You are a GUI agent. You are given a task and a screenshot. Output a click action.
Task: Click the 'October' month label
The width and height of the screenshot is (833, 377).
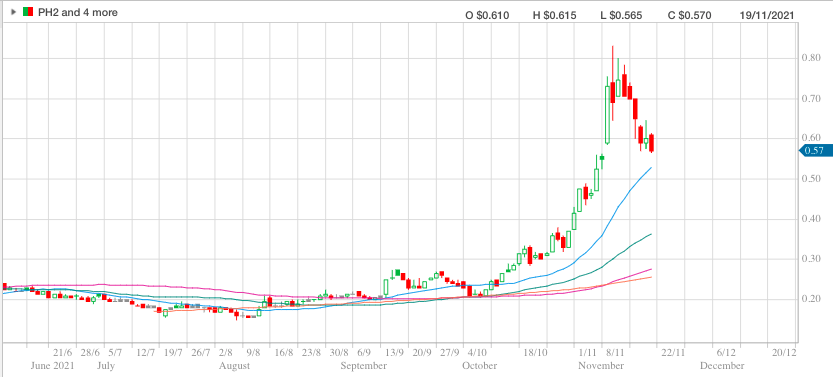[x=480, y=366]
